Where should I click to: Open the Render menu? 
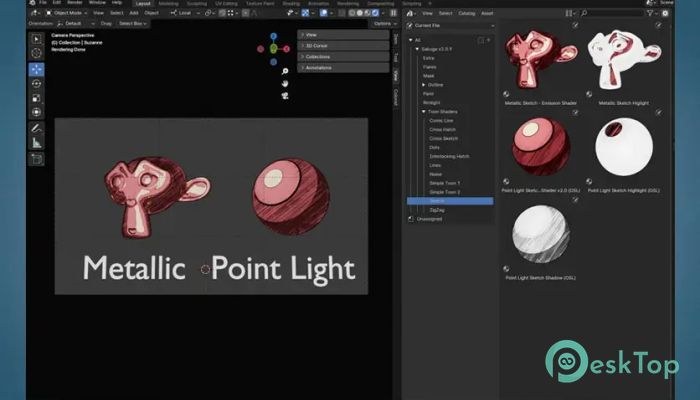[75, 3]
